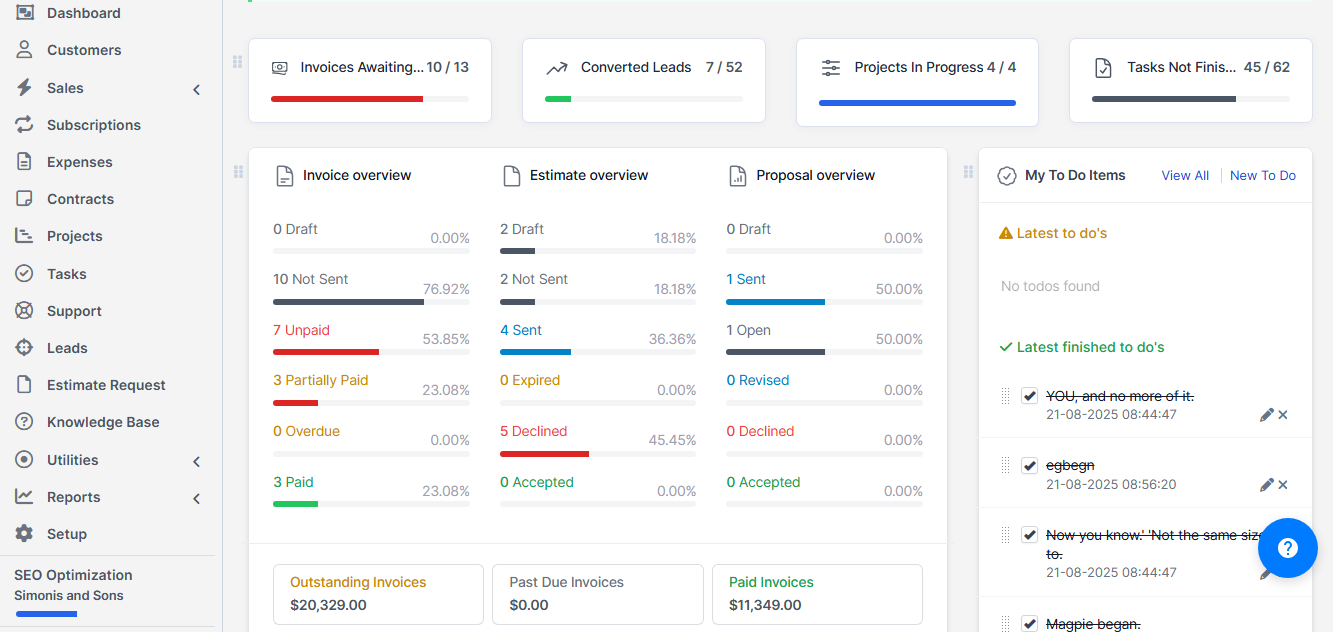
Task: Expand the Utilities submenu chevron
Action: [x=197, y=461]
